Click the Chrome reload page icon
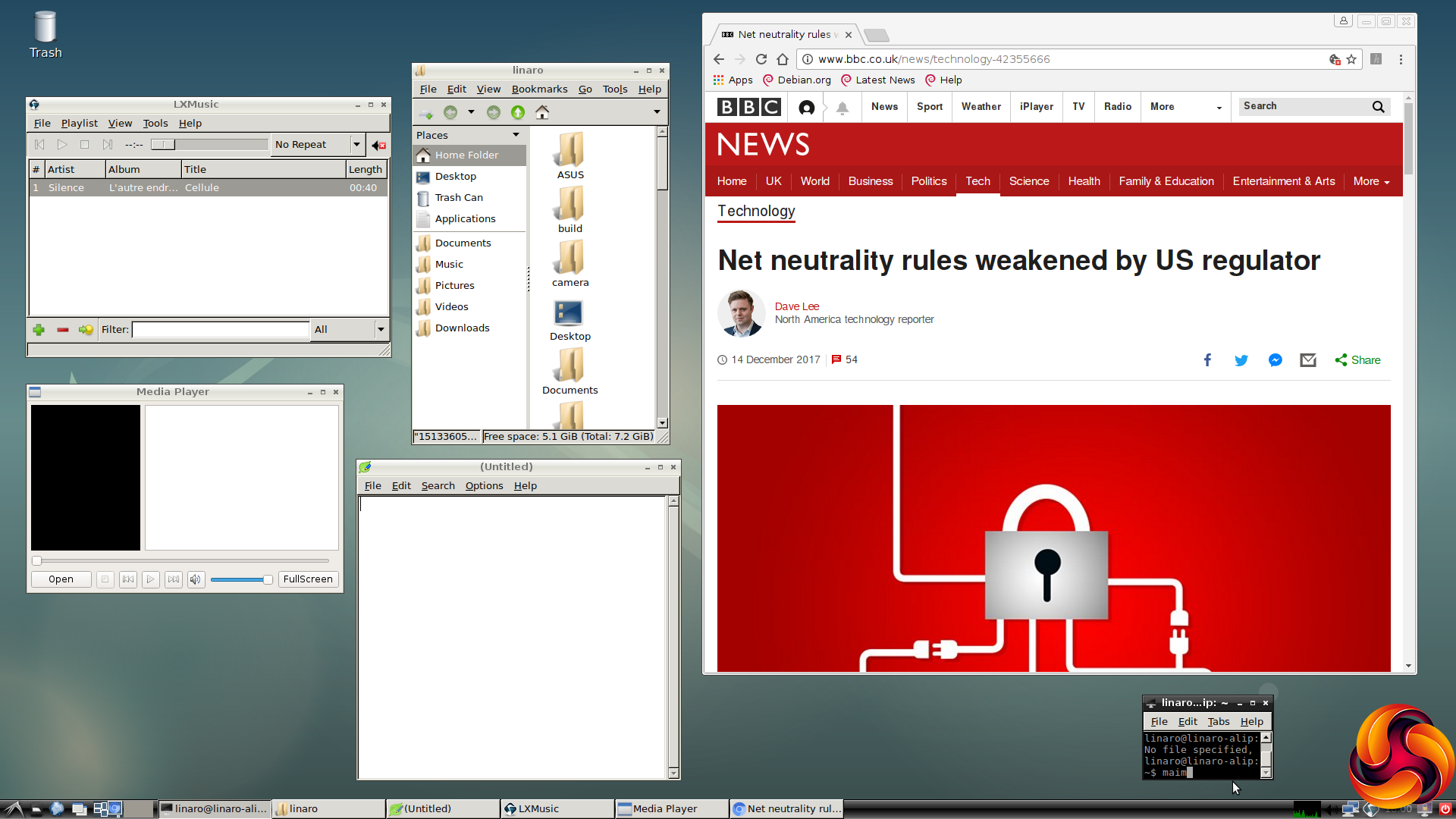The height and width of the screenshot is (819, 1456). [761, 59]
